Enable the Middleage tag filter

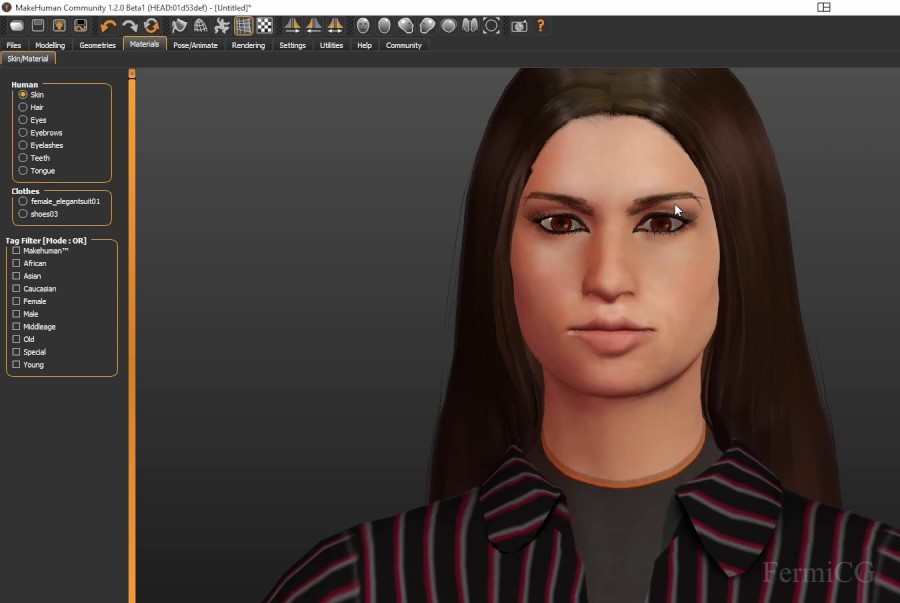pos(16,326)
